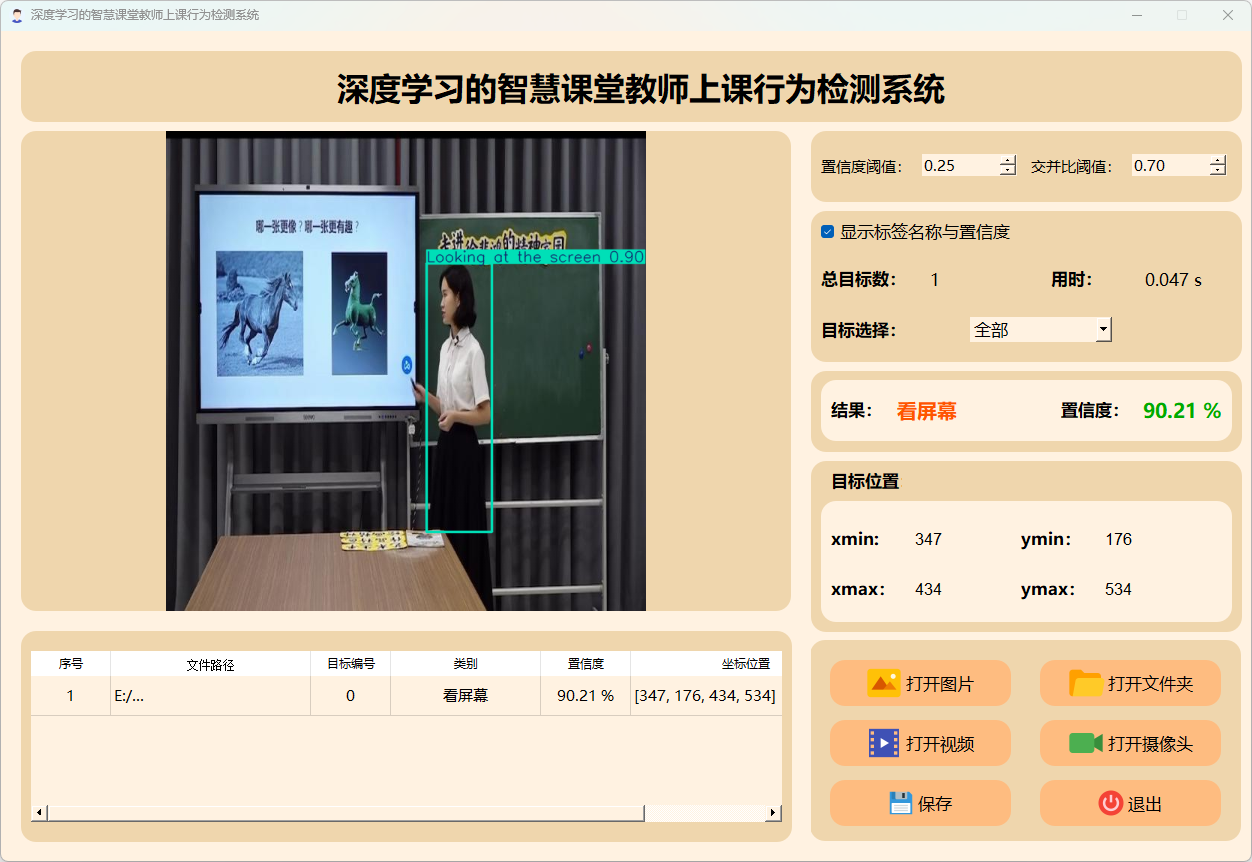Click the red power icon for 退出
Screen dimensions: 1252x862
coord(1110,803)
